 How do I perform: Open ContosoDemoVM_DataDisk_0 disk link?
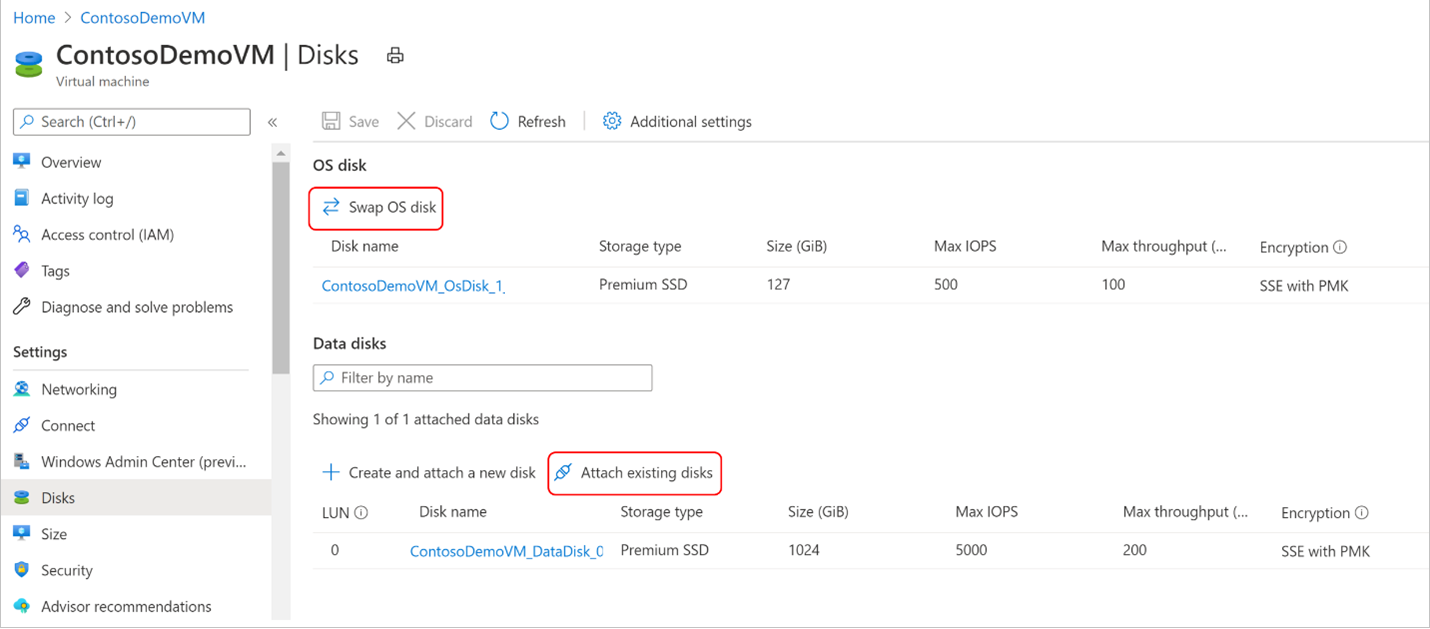coord(506,551)
